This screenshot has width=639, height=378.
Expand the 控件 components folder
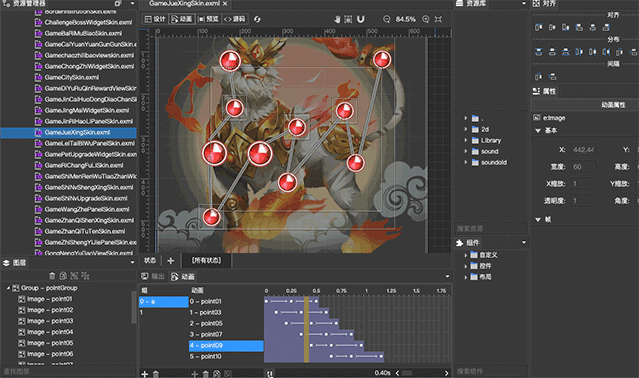click(x=466, y=266)
